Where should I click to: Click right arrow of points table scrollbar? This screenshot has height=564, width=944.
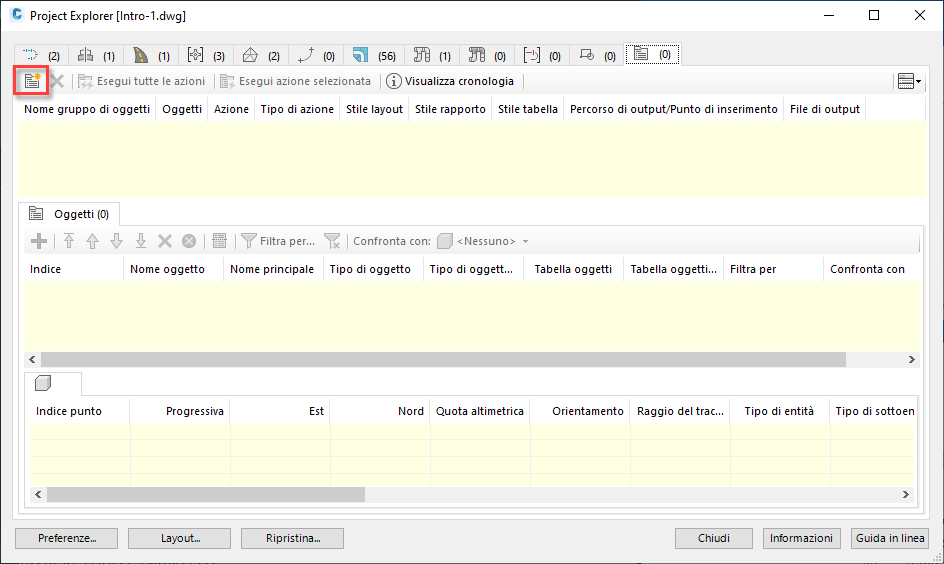click(905, 494)
